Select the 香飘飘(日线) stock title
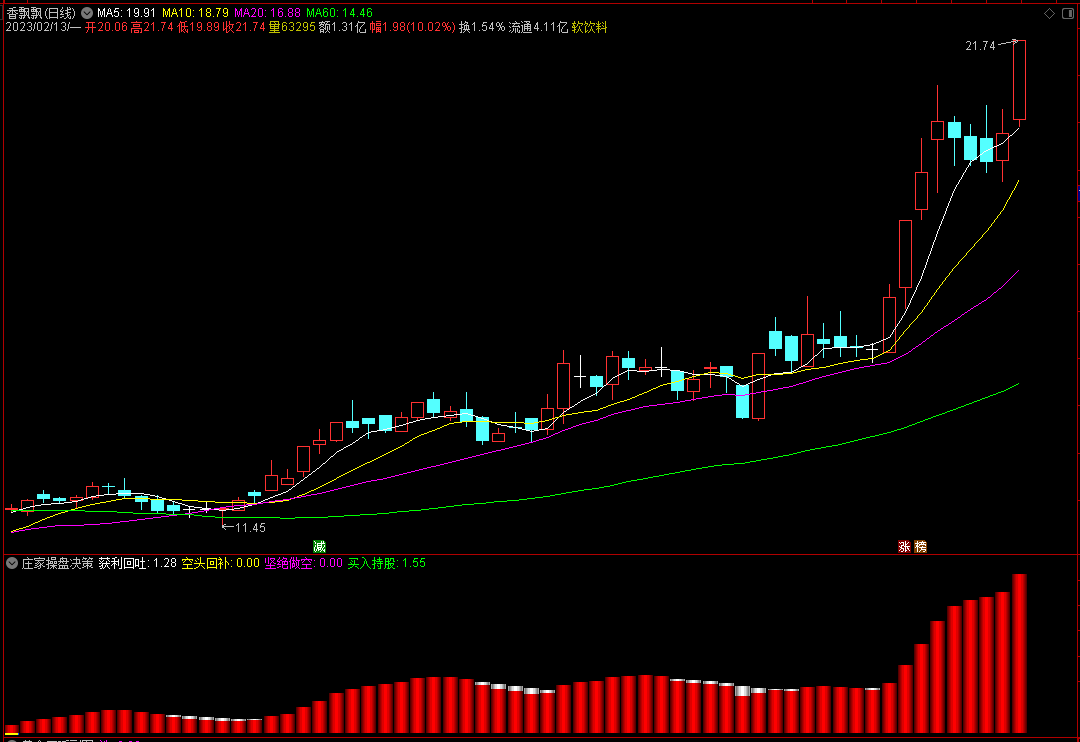This screenshot has height=742, width=1080. (41, 13)
